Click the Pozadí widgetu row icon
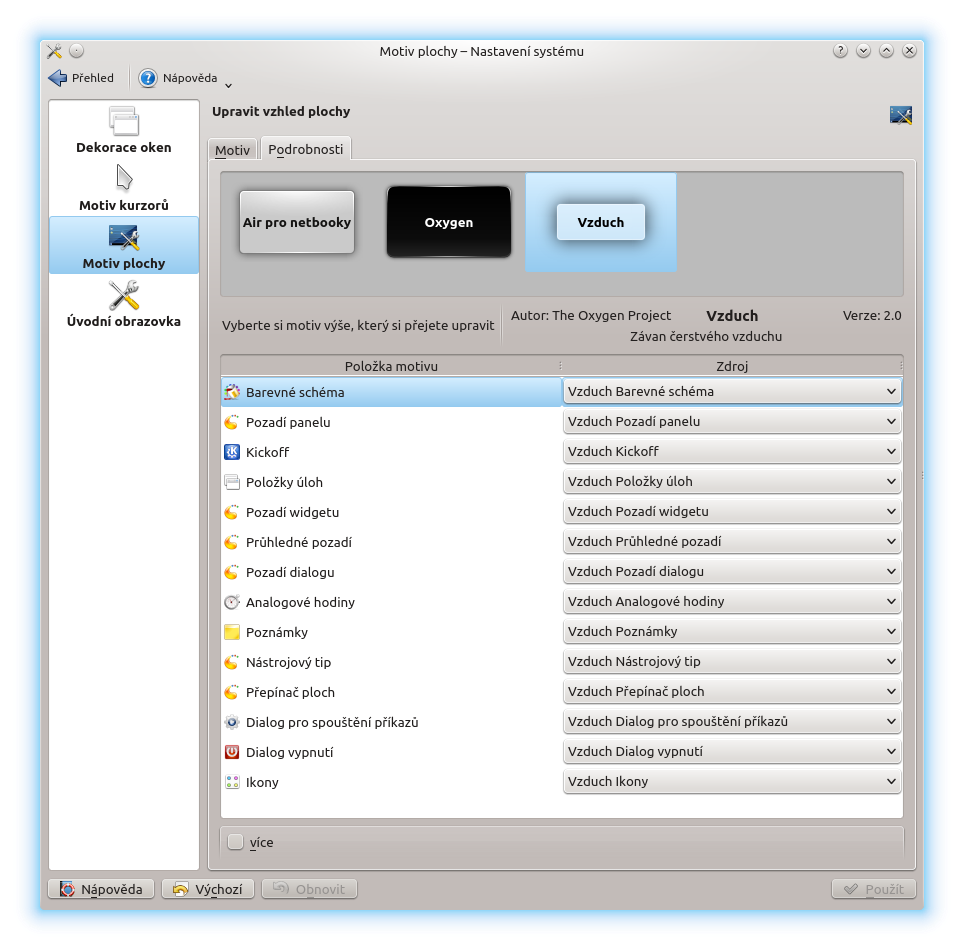The image size is (964, 950). coord(232,512)
